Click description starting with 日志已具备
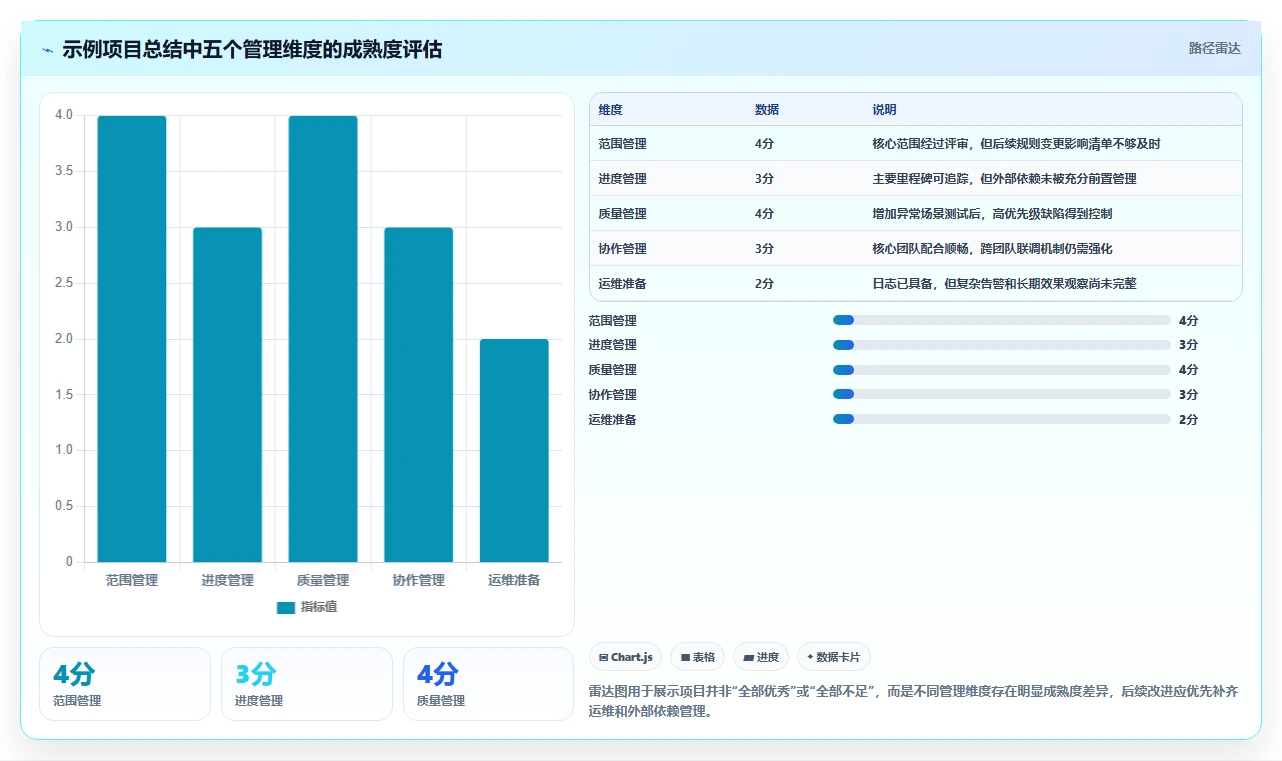Screen dimensions: 1282x761 pyautogui.click(x=1004, y=284)
